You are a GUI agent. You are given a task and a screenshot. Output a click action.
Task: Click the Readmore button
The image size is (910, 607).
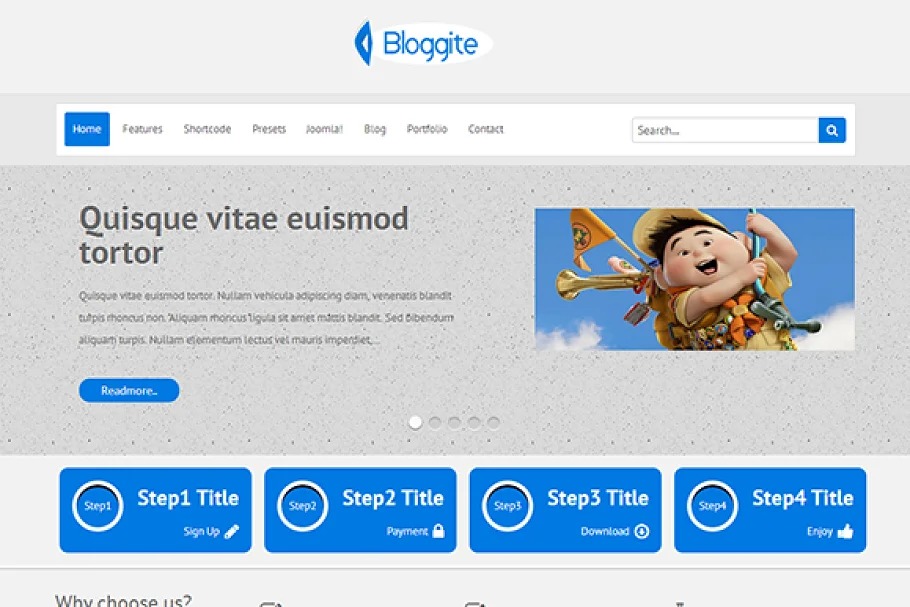tap(129, 391)
